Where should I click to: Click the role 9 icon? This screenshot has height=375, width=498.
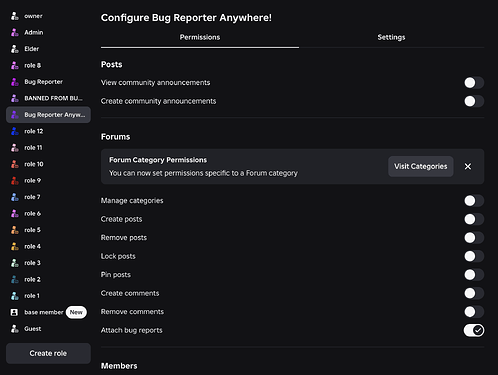point(15,181)
